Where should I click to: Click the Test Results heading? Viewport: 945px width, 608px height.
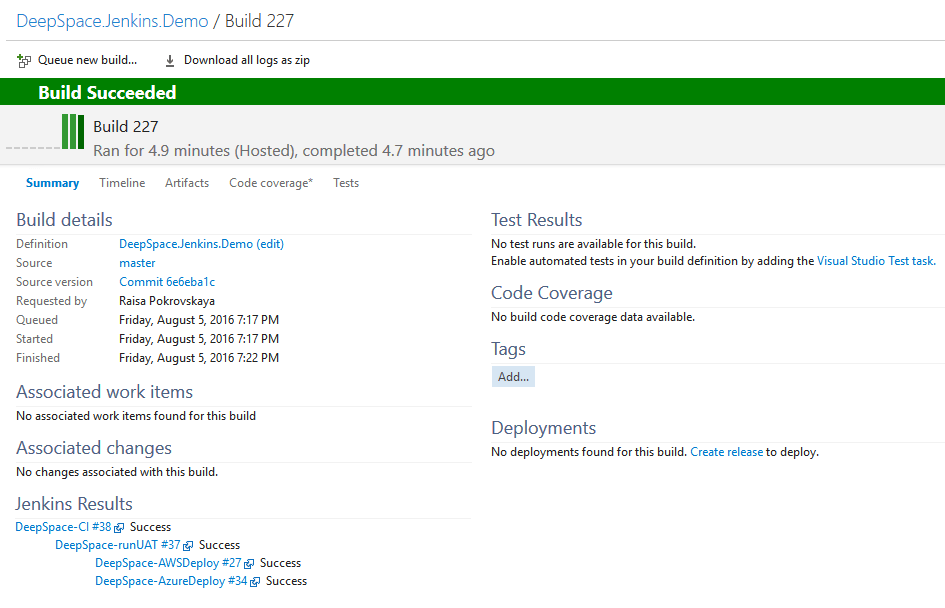coord(536,220)
